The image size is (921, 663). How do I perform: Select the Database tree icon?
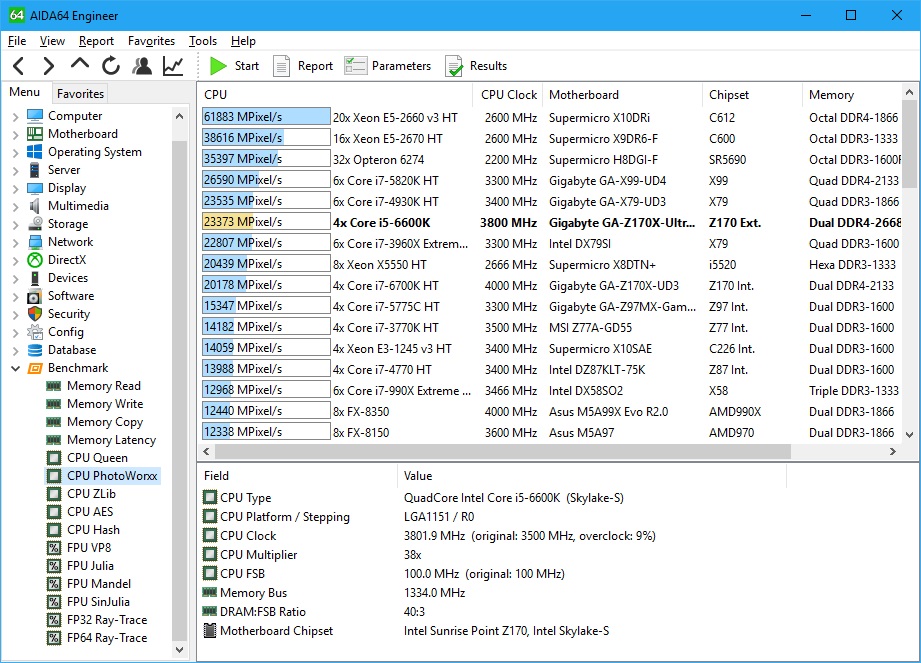pyautogui.click(x=35, y=350)
